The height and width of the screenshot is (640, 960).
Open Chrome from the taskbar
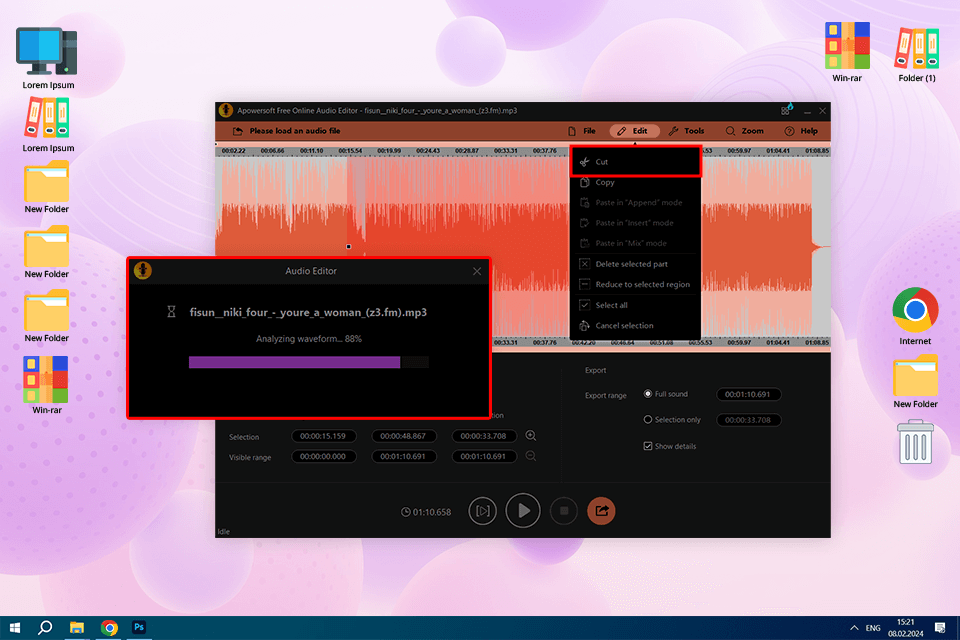(109, 628)
